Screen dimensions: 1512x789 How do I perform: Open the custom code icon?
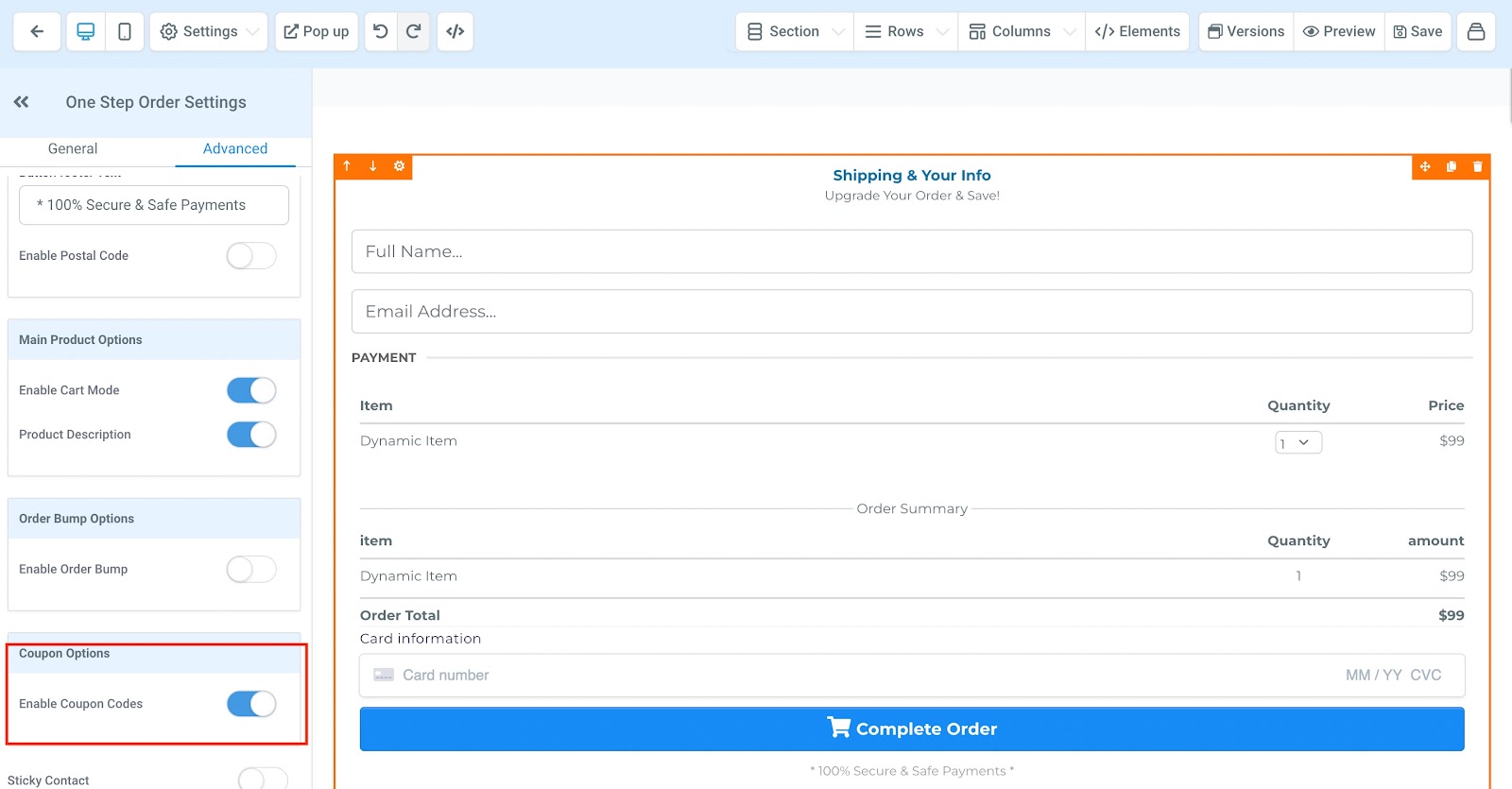(455, 31)
